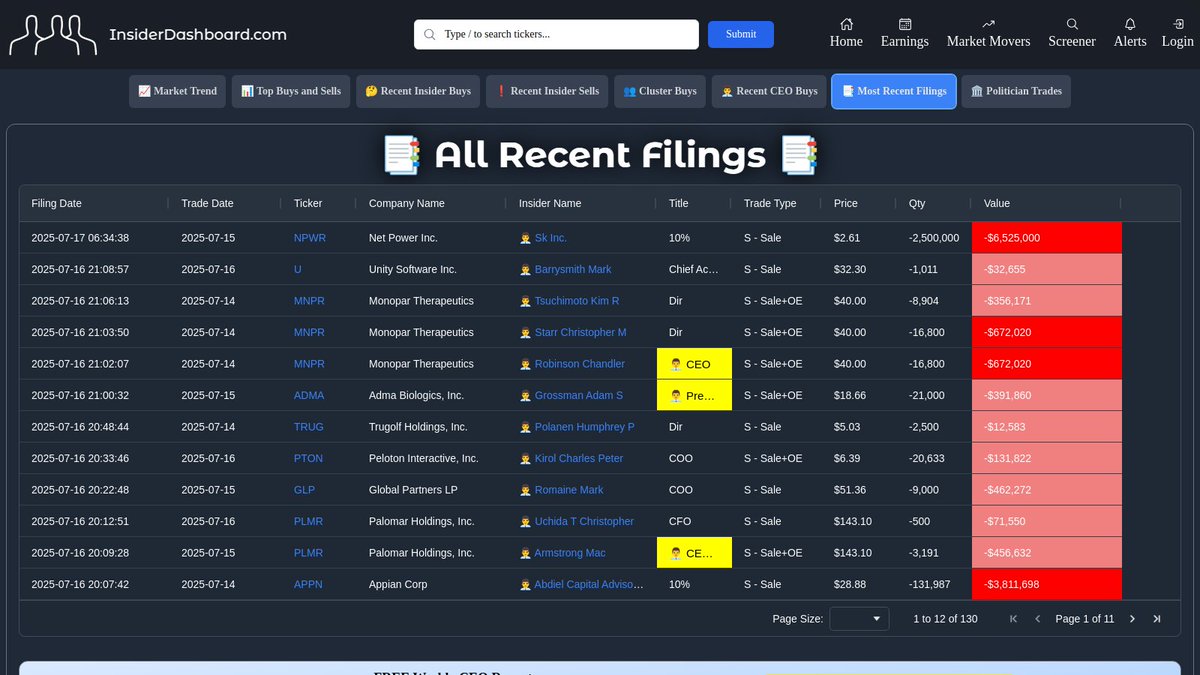Open Tsuchimoto Kim R insider link
Screen dimensions: 1200x675
[x=577, y=301]
